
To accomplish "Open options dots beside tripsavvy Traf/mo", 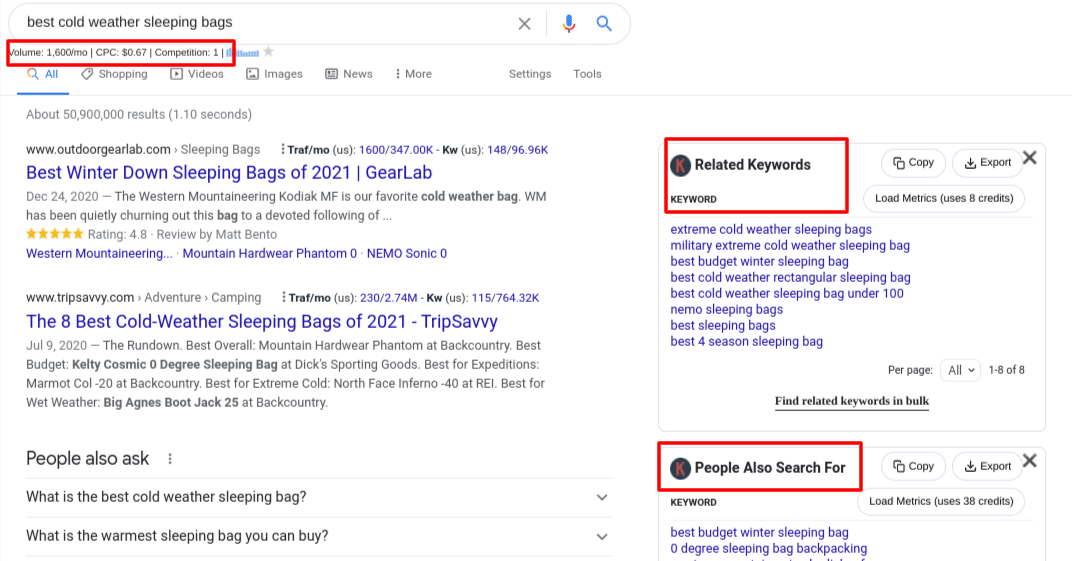I will pos(283,297).
